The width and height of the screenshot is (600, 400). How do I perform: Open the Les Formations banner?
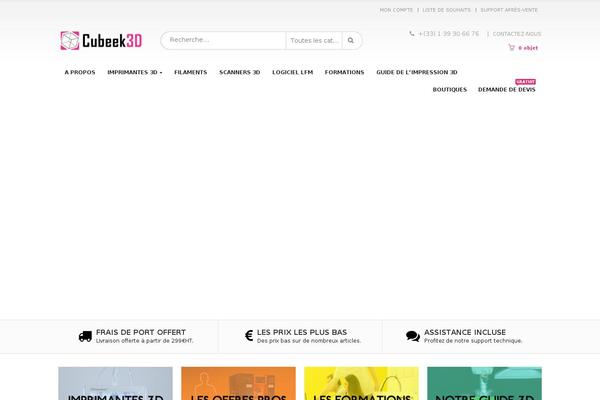click(361, 384)
